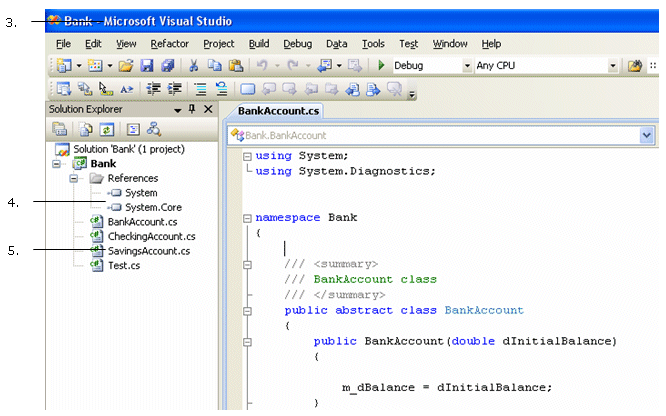Comment out selected lines icon
This screenshot has width=666, height=416.
pos(200,89)
